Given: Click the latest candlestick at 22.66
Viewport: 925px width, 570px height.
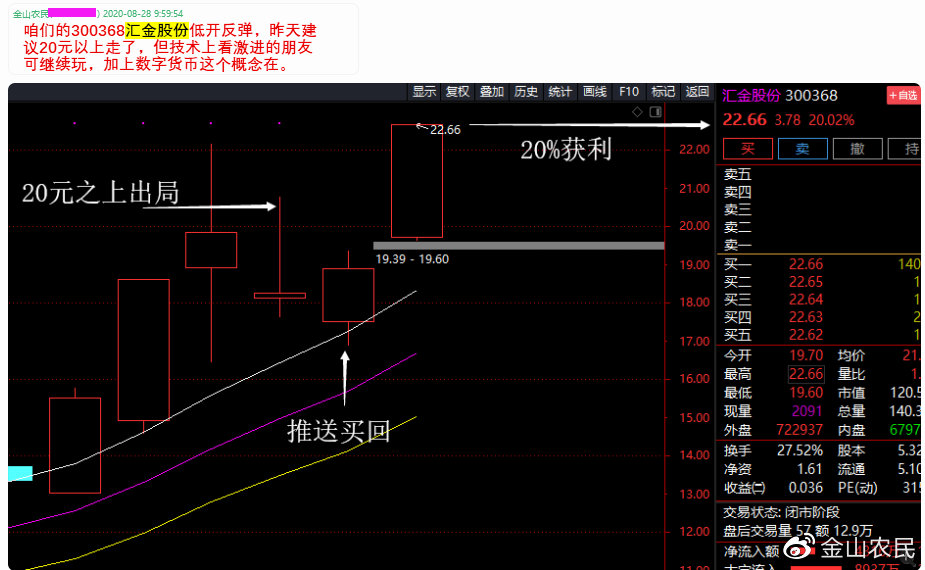Looking at the screenshot, I should (417, 181).
